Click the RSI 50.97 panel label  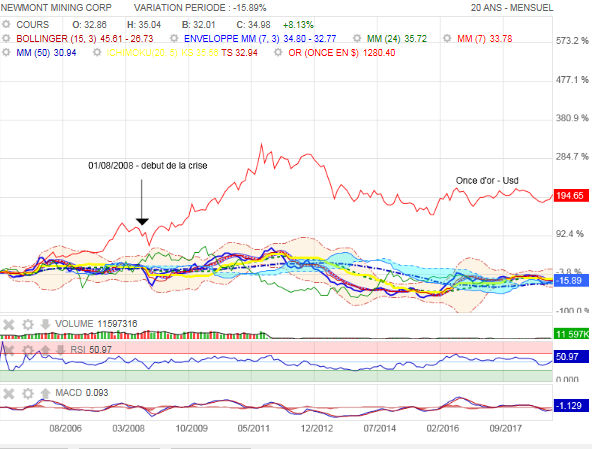point(91,350)
